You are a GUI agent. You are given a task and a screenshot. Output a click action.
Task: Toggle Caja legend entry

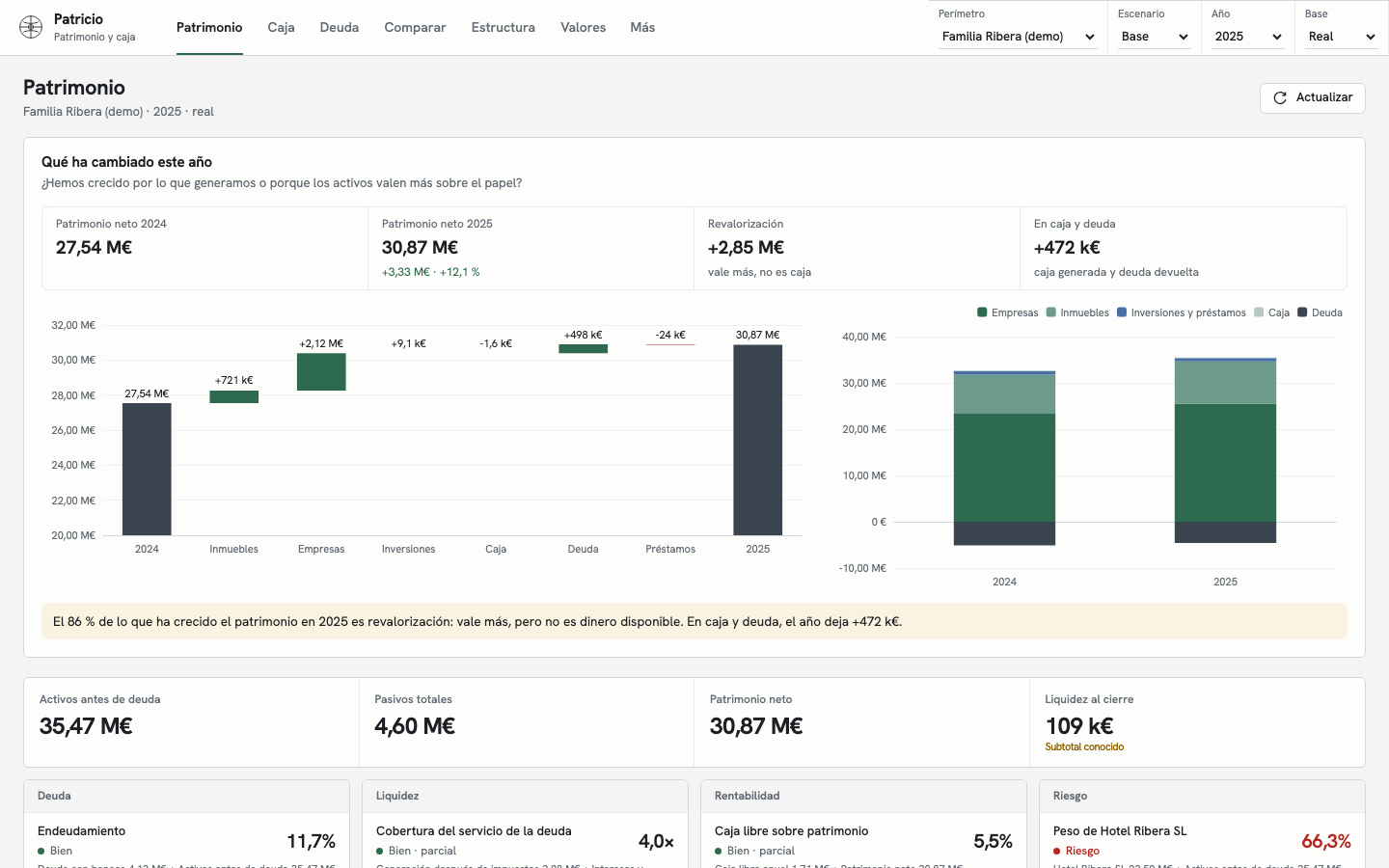[x=1271, y=312]
